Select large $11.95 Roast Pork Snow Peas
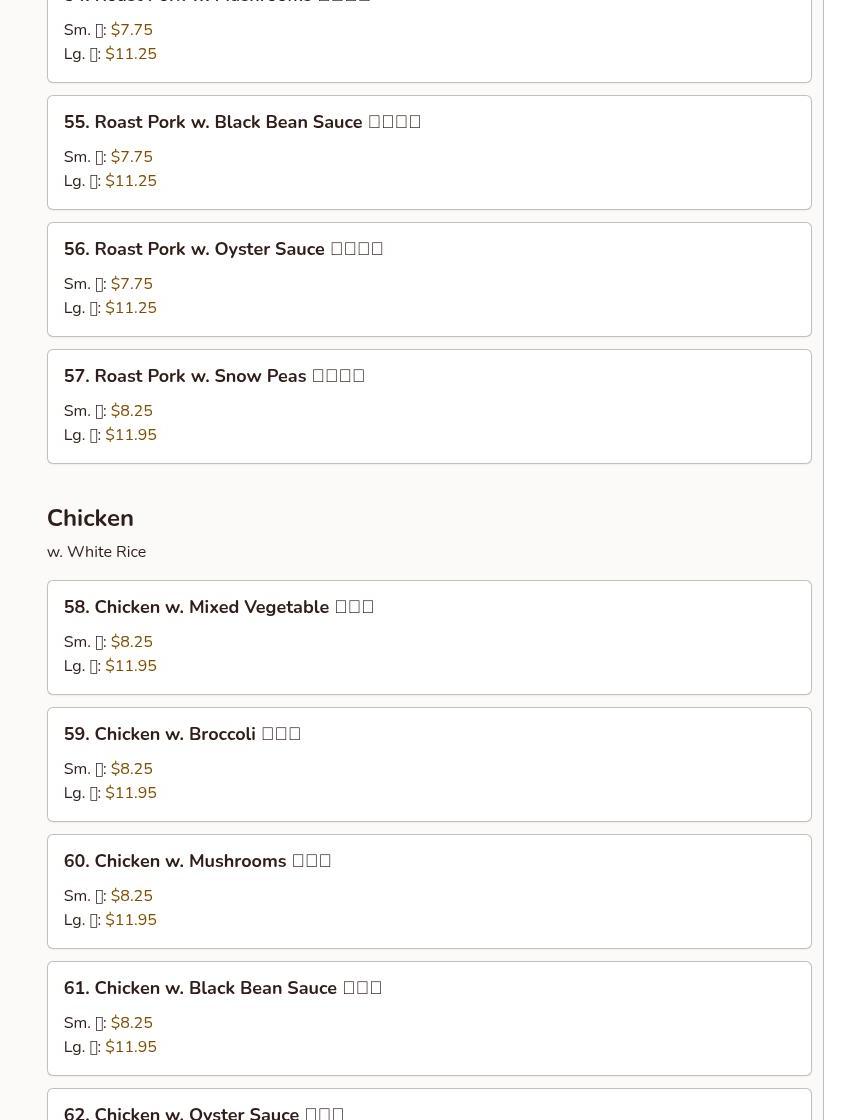 (x=131, y=435)
